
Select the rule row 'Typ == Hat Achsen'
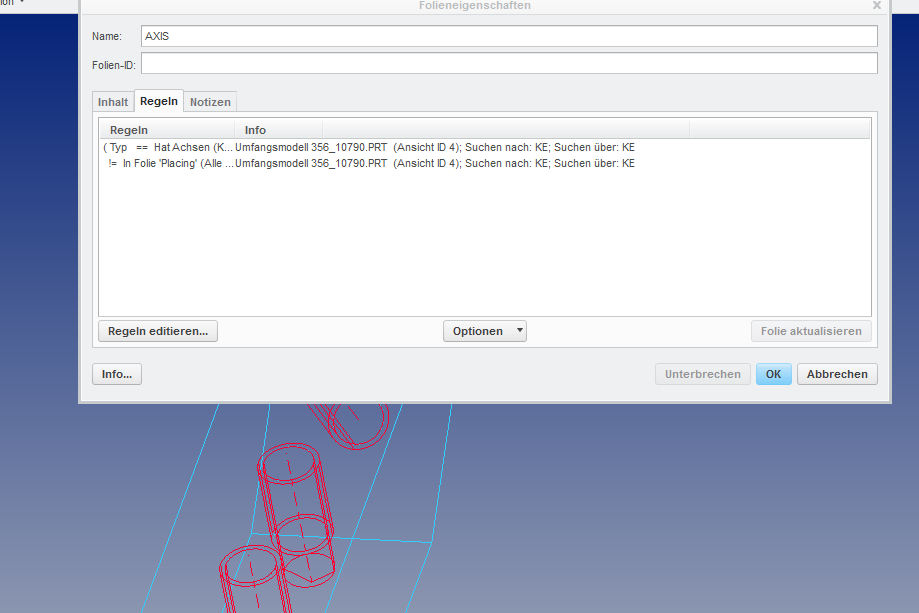click(485, 147)
